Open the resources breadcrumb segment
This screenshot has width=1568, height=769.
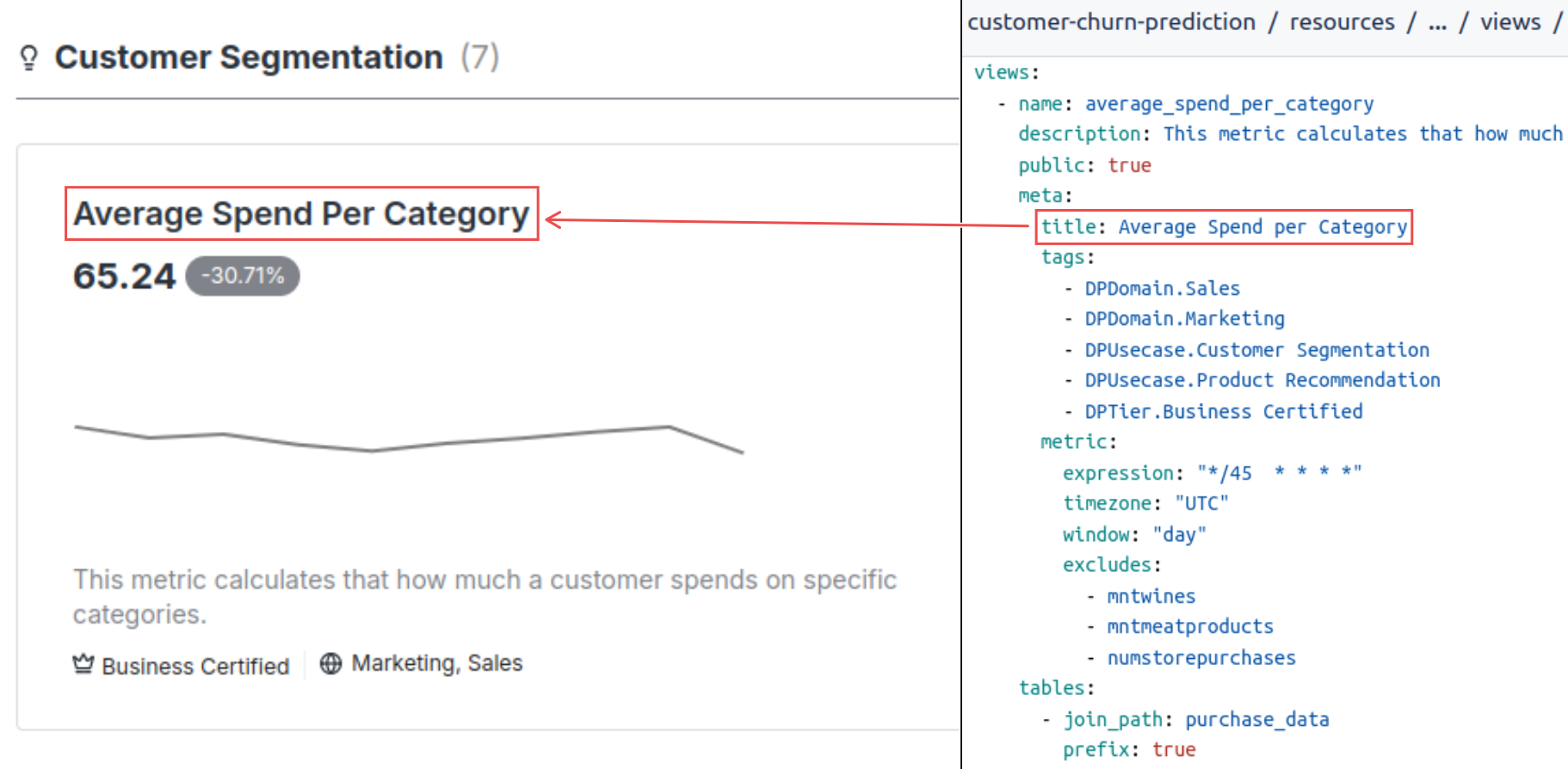tap(1342, 22)
